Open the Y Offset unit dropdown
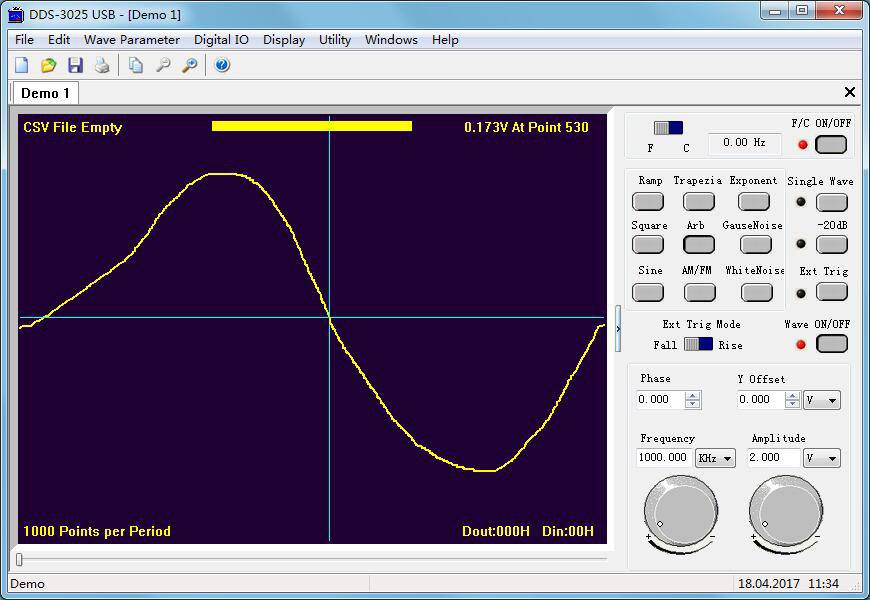This screenshot has height=600, width=870. click(821, 398)
